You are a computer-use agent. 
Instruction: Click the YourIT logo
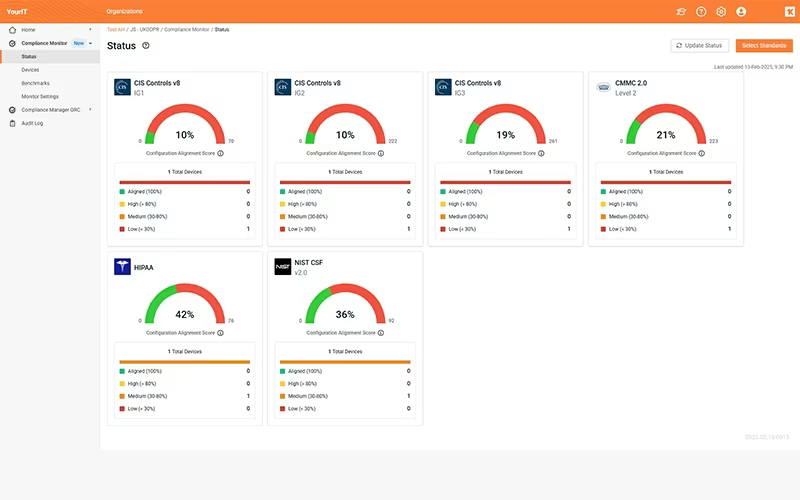[17, 12]
